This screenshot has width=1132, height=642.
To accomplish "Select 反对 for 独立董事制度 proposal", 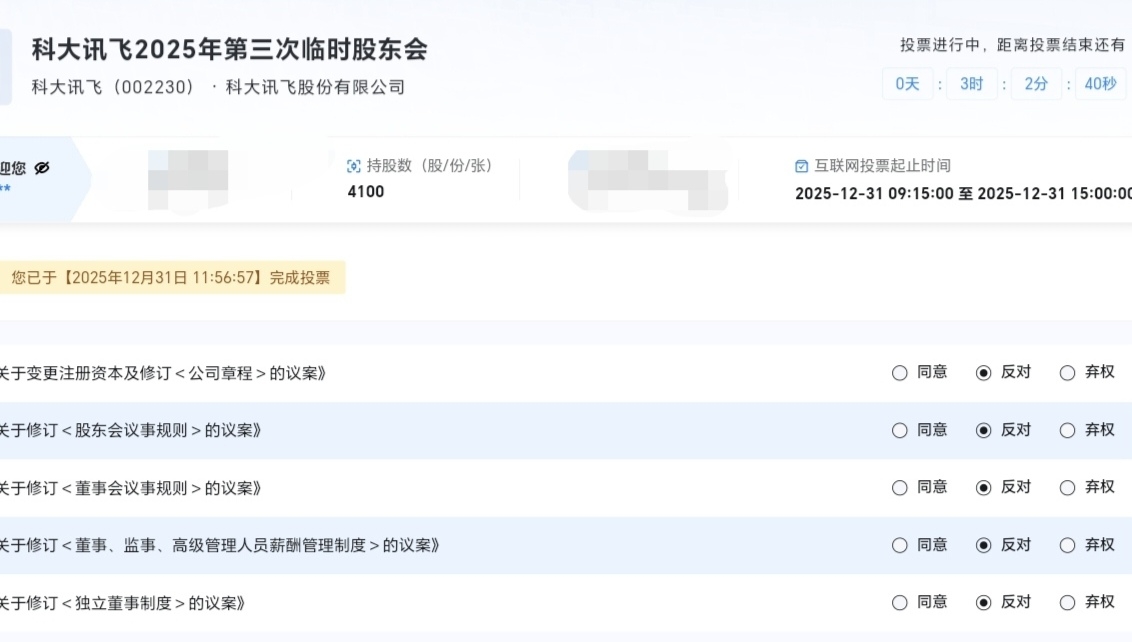I will click(983, 602).
